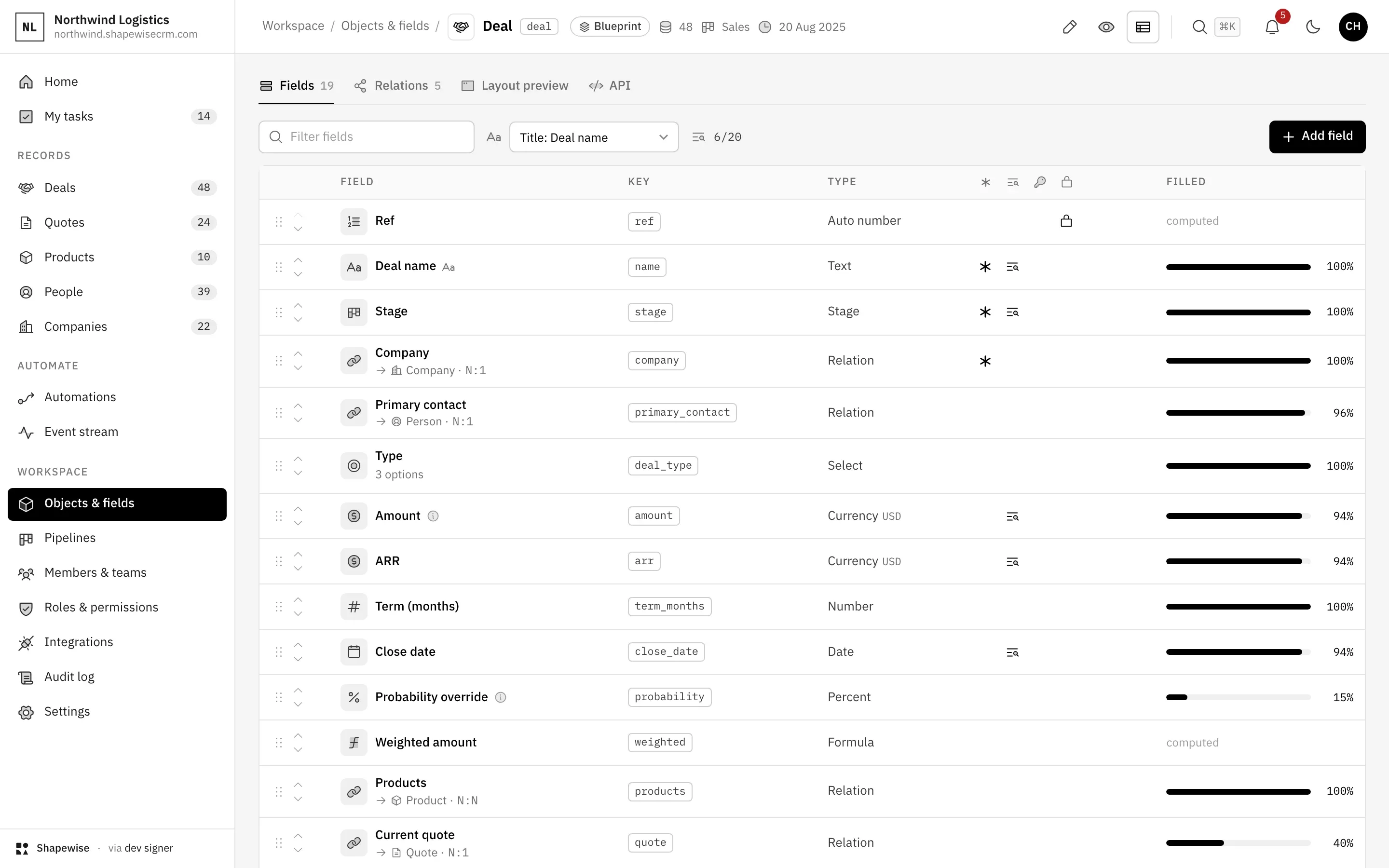Click the primary_contact key chip
1389x868 pixels.
coord(682,413)
